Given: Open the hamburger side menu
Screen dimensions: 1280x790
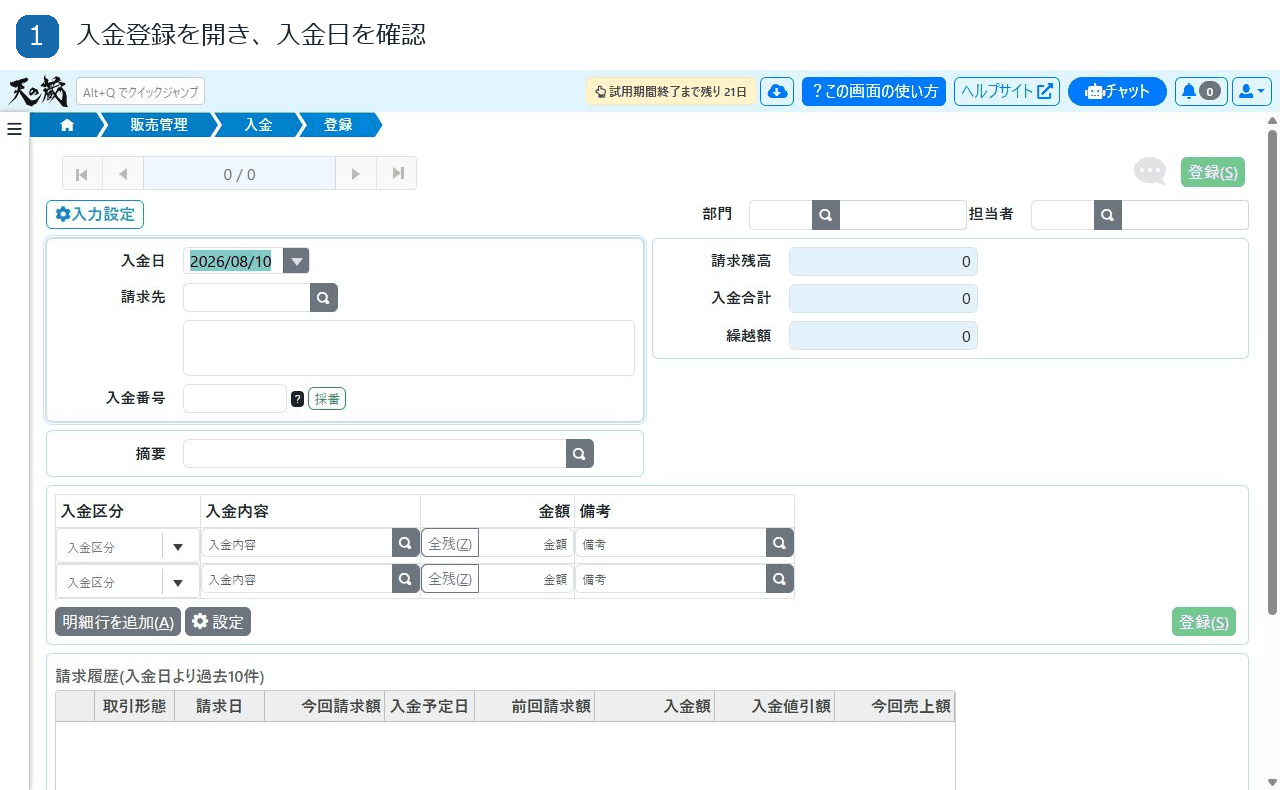Looking at the screenshot, I should tap(14, 129).
